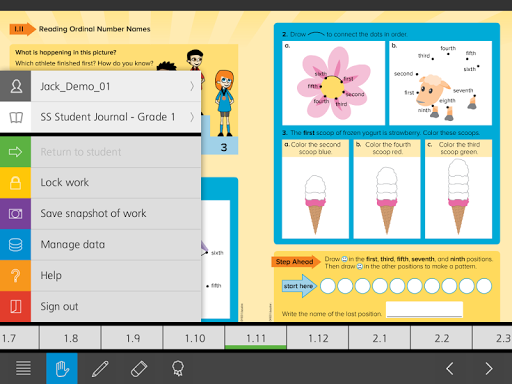Image resolution: width=512 pixels, height=384 pixels.
Task: Expand SS Student Journal - Grade 1
Action: coord(192,117)
